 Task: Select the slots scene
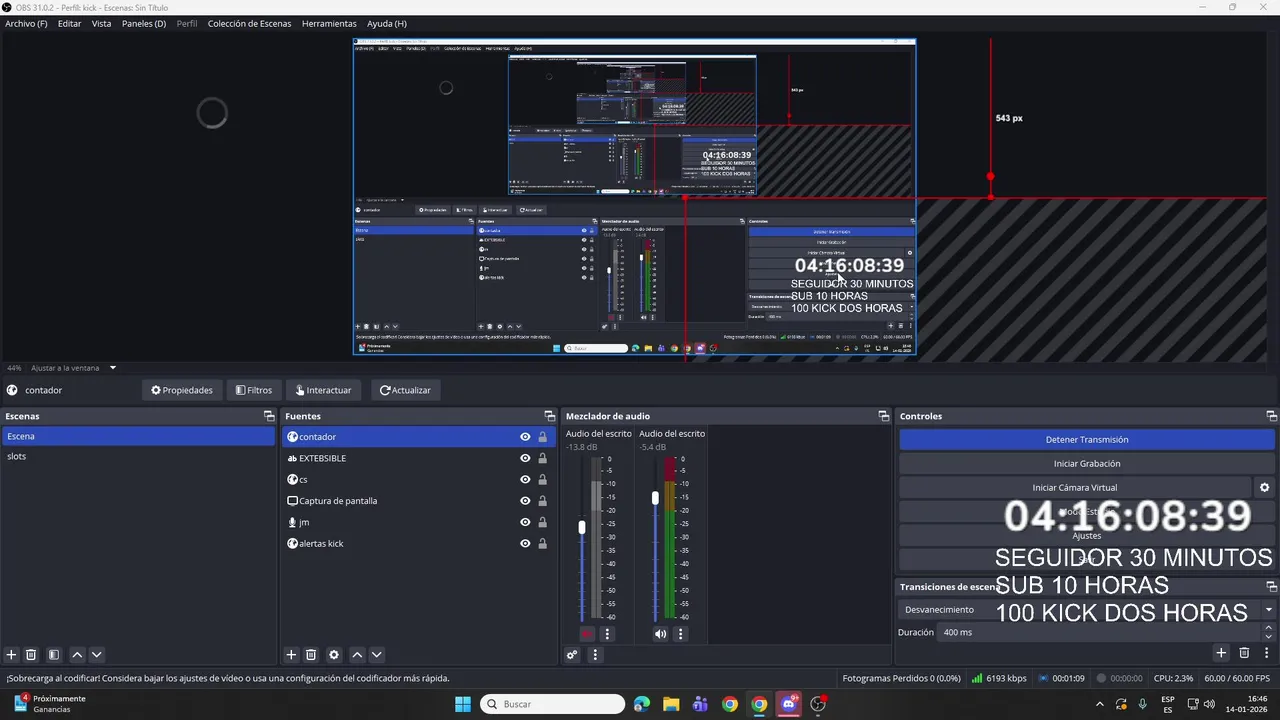coord(138,456)
